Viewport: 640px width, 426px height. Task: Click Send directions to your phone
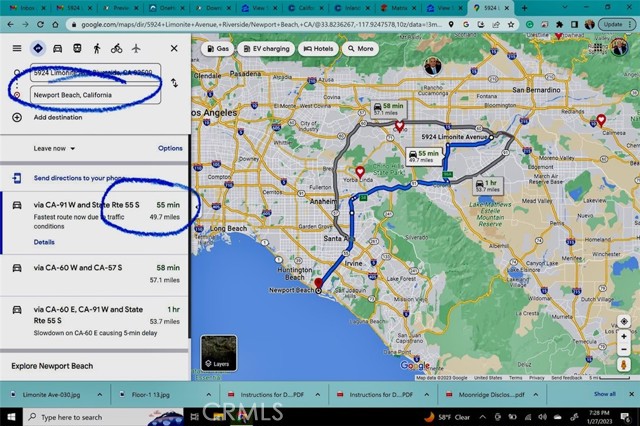(78, 178)
